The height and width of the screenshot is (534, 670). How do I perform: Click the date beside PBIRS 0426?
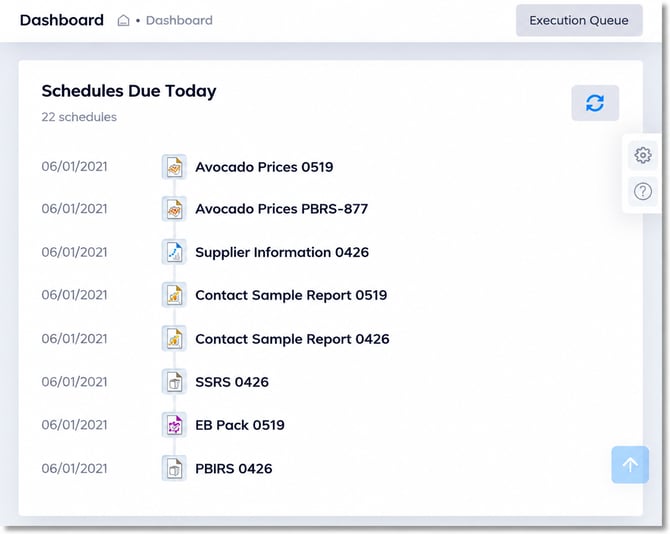(74, 468)
